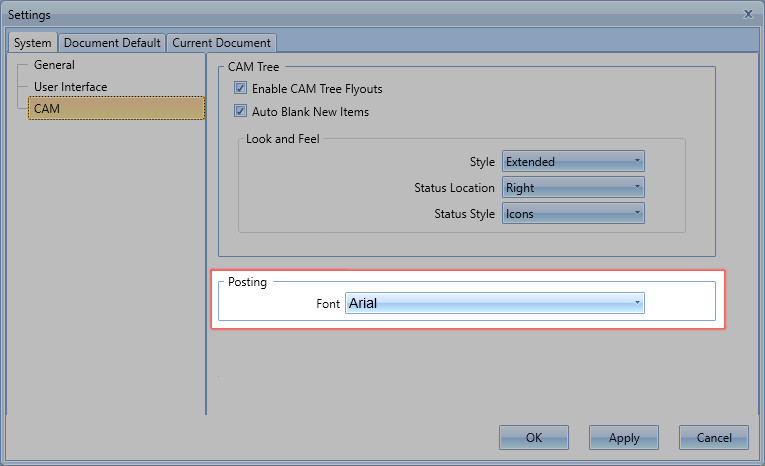The width and height of the screenshot is (765, 466).
Task: Open the Status Style Icons dropdown
Action: (573, 213)
